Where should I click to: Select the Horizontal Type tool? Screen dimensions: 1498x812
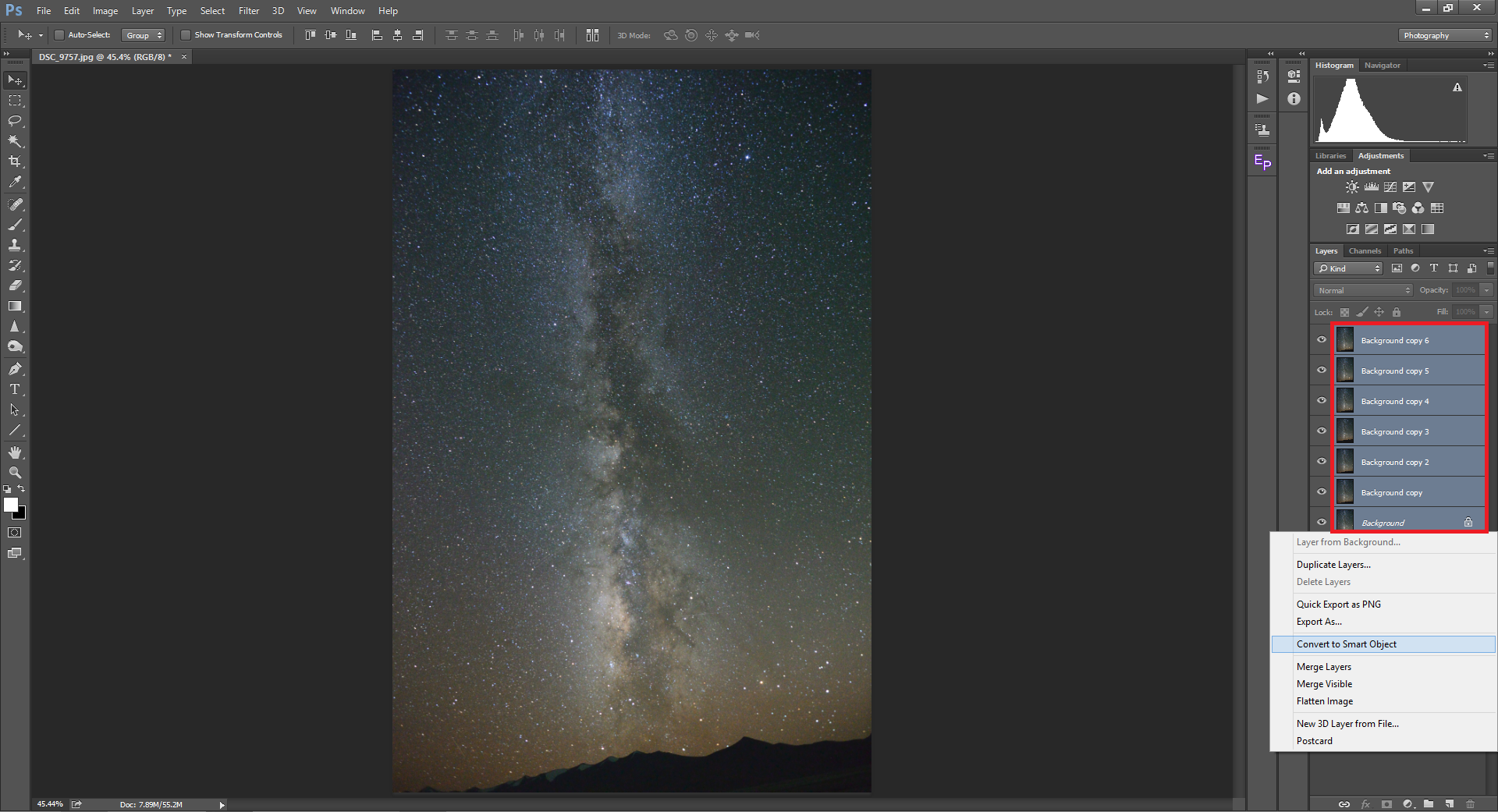(x=15, y=389)
